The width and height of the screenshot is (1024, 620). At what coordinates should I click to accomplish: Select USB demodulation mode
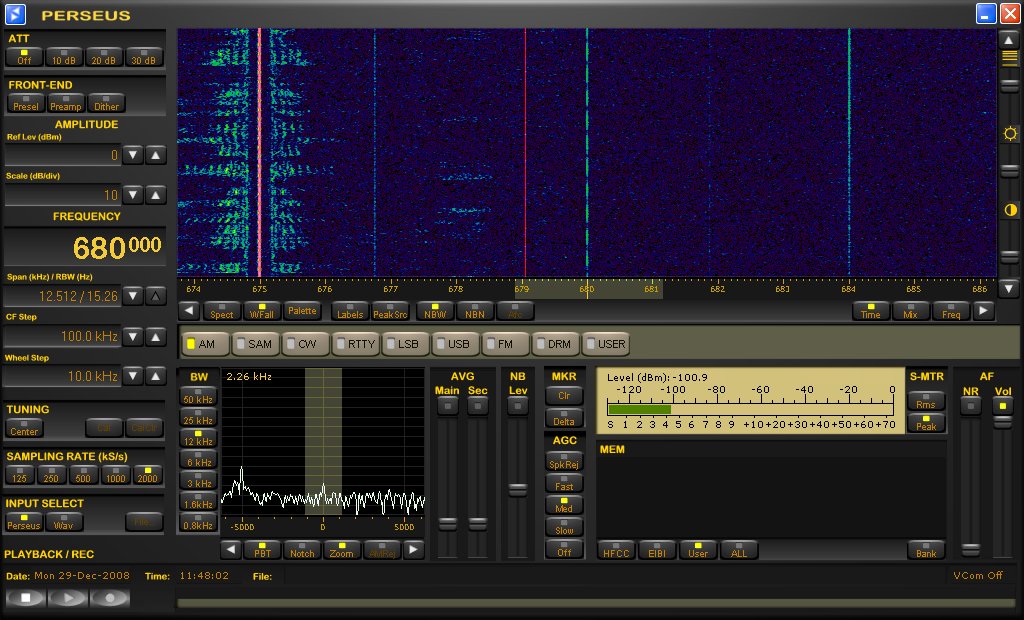point(455,344)
